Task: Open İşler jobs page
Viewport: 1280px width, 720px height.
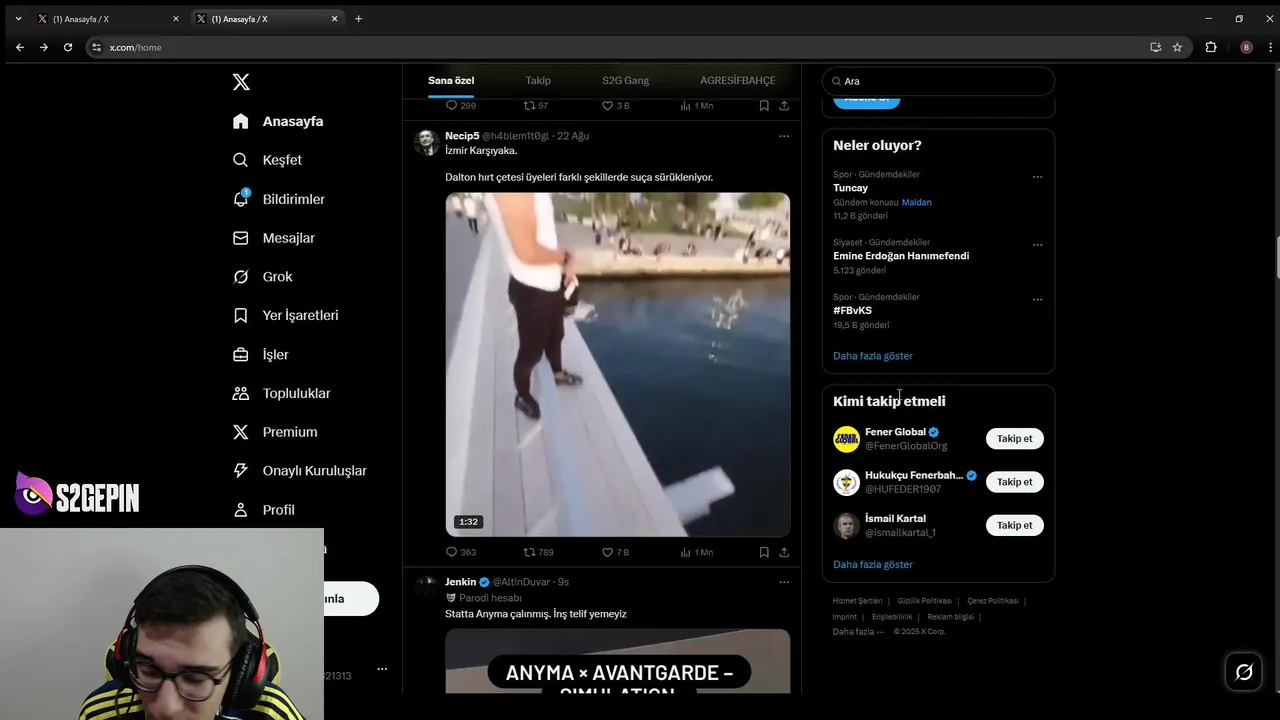Action: [x=261, y=355]
